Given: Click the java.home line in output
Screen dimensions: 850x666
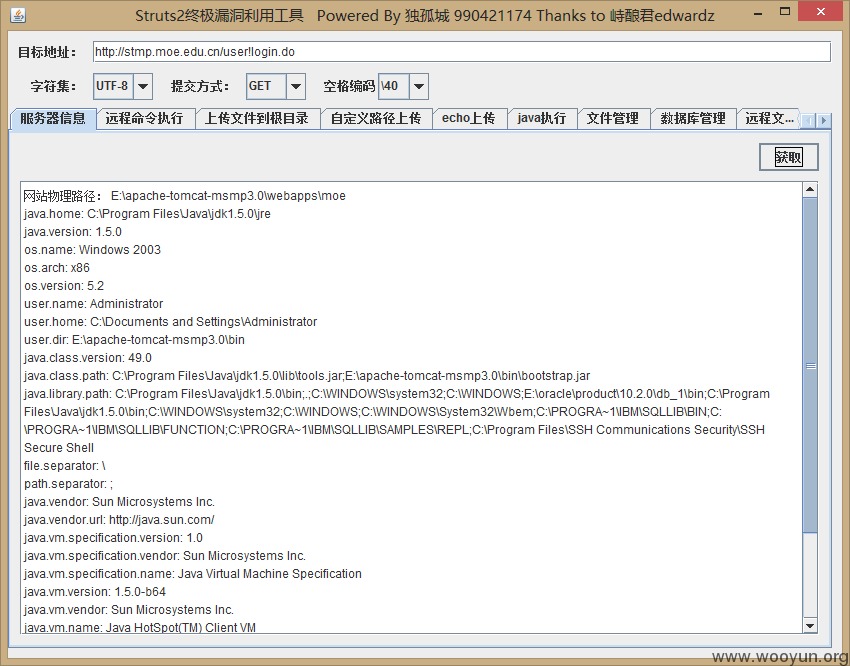Looking at the screenshot, I should tap(147, 214).
